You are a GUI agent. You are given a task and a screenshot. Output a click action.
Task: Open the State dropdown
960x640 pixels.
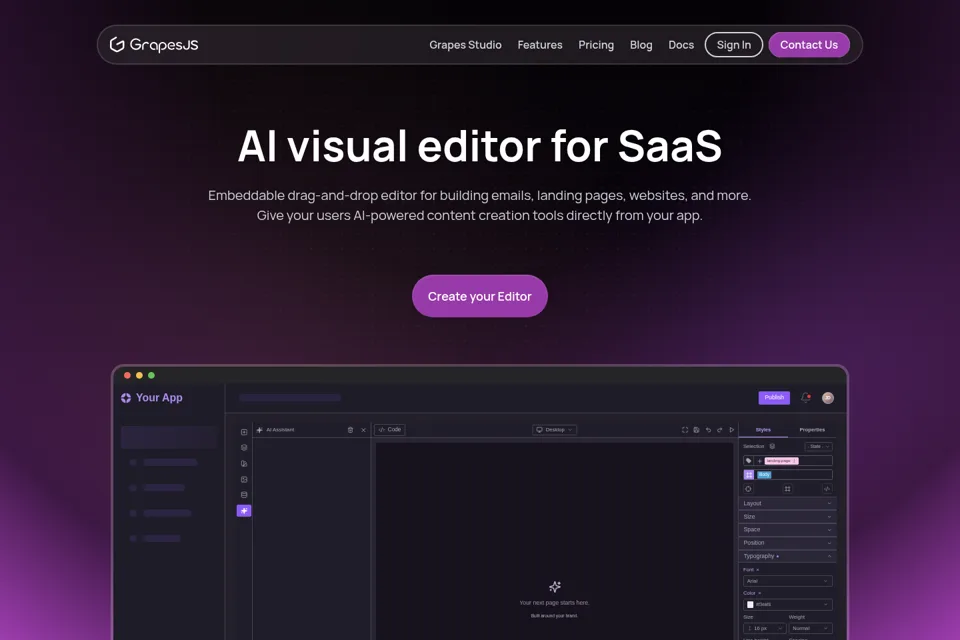point(819,446)
